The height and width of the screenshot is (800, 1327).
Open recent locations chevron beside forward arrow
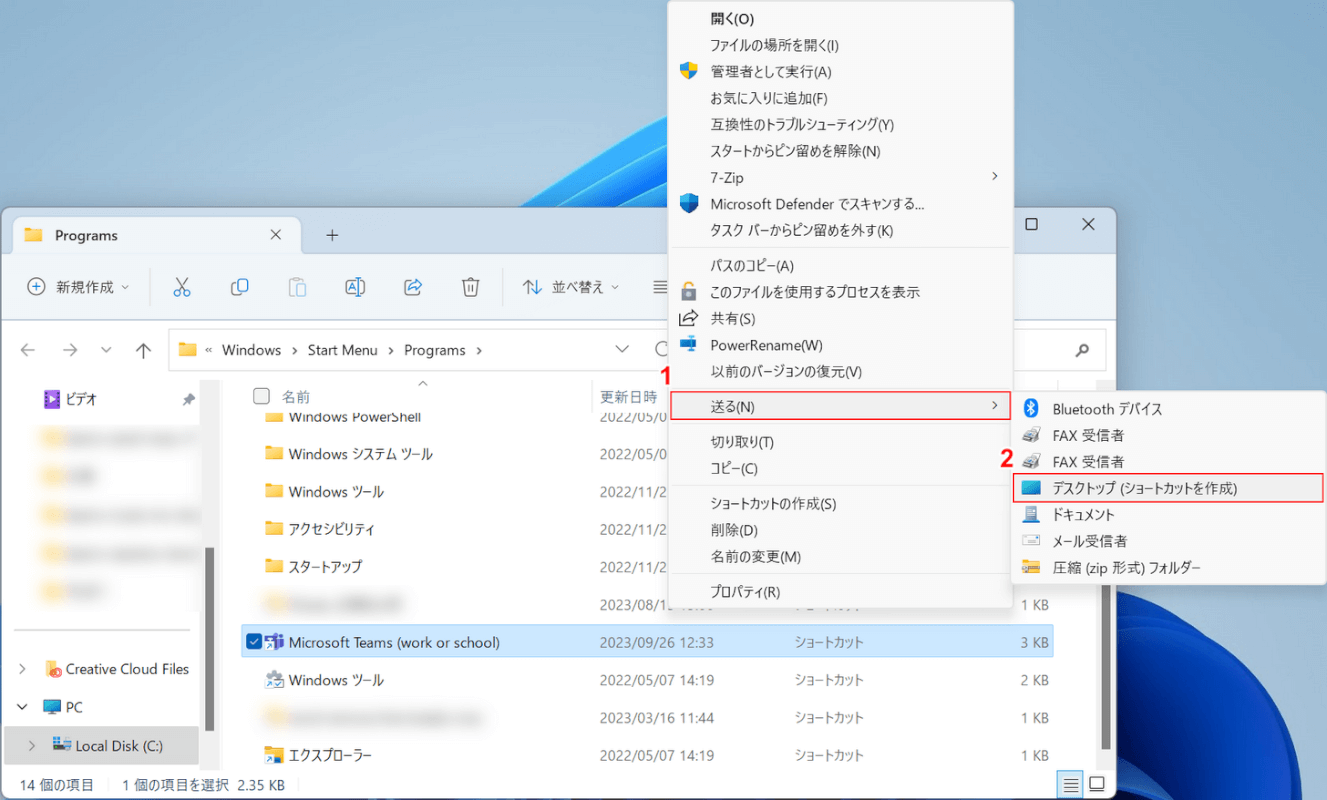pos(106,350)
